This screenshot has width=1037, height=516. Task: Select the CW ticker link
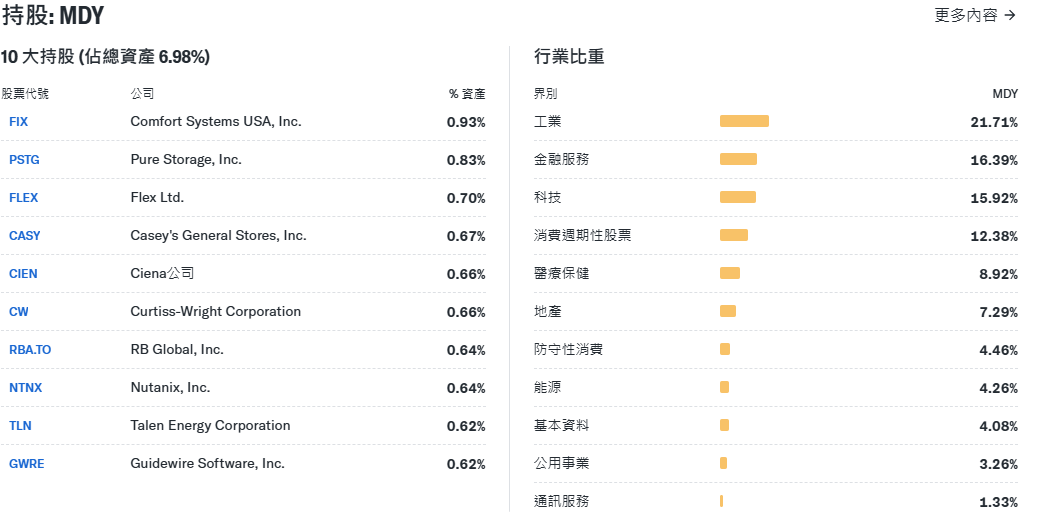point(18,312)
